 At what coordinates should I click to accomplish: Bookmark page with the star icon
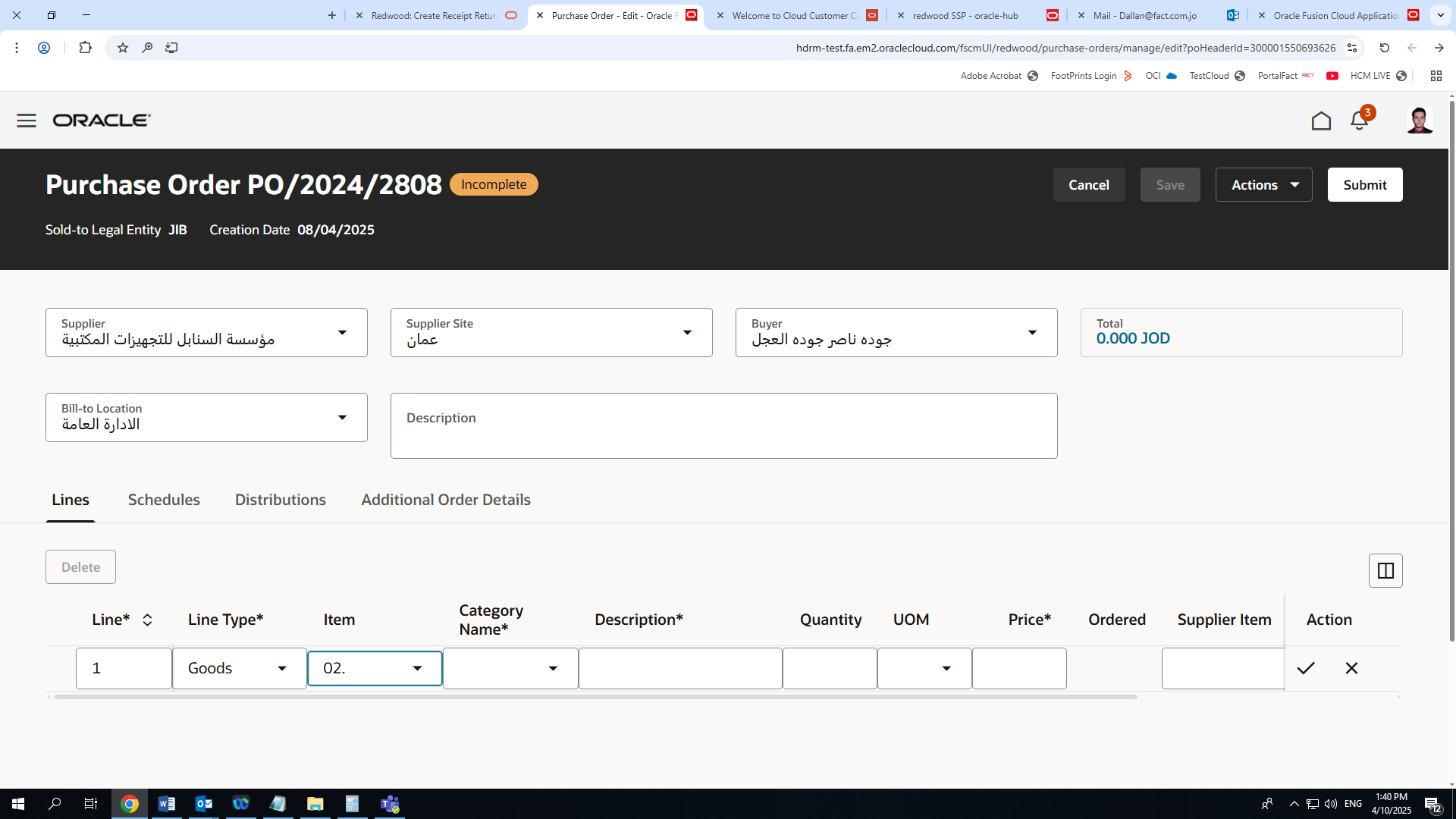point(123,48)
